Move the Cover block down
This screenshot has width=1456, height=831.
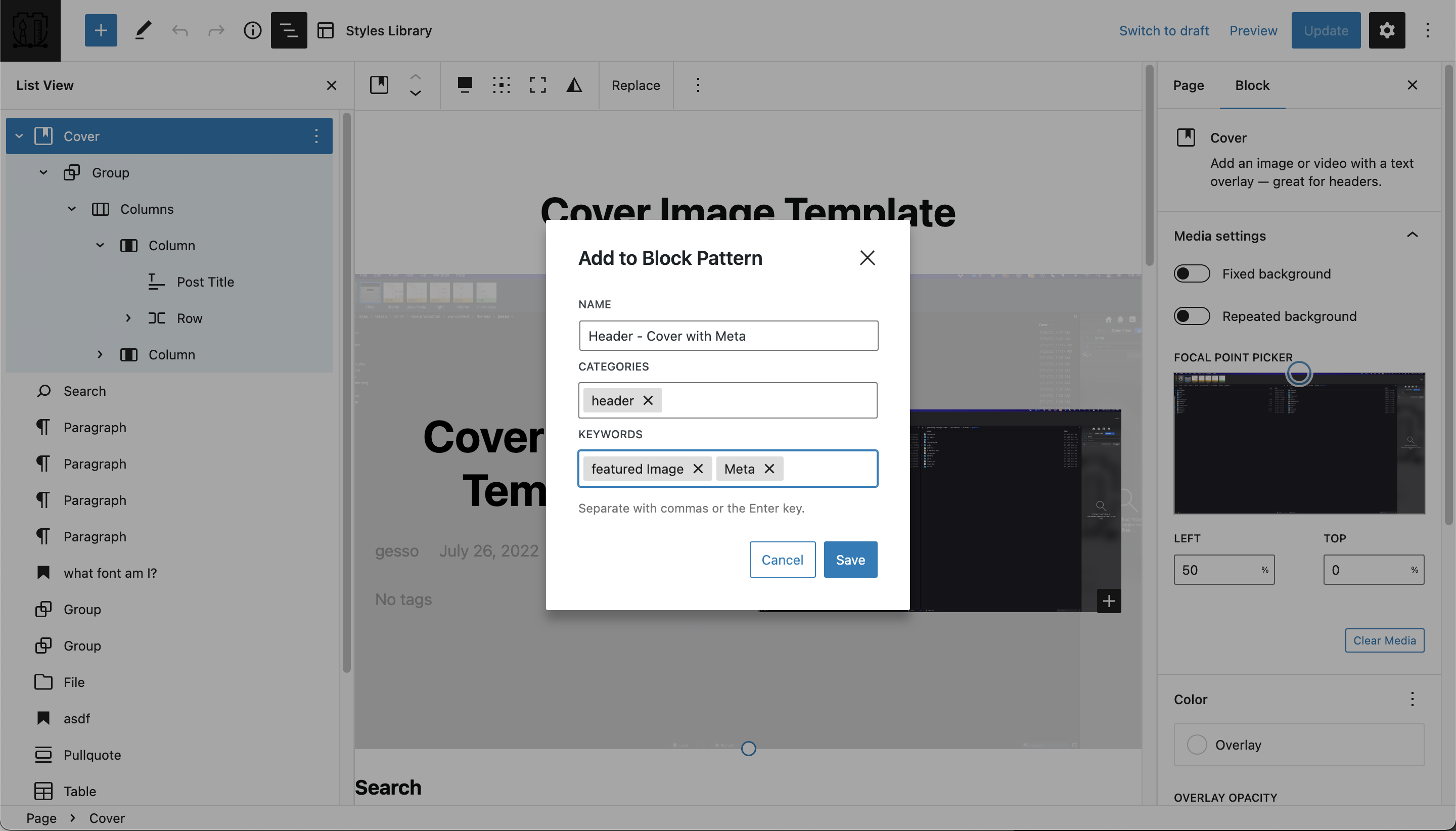point(416,94)
